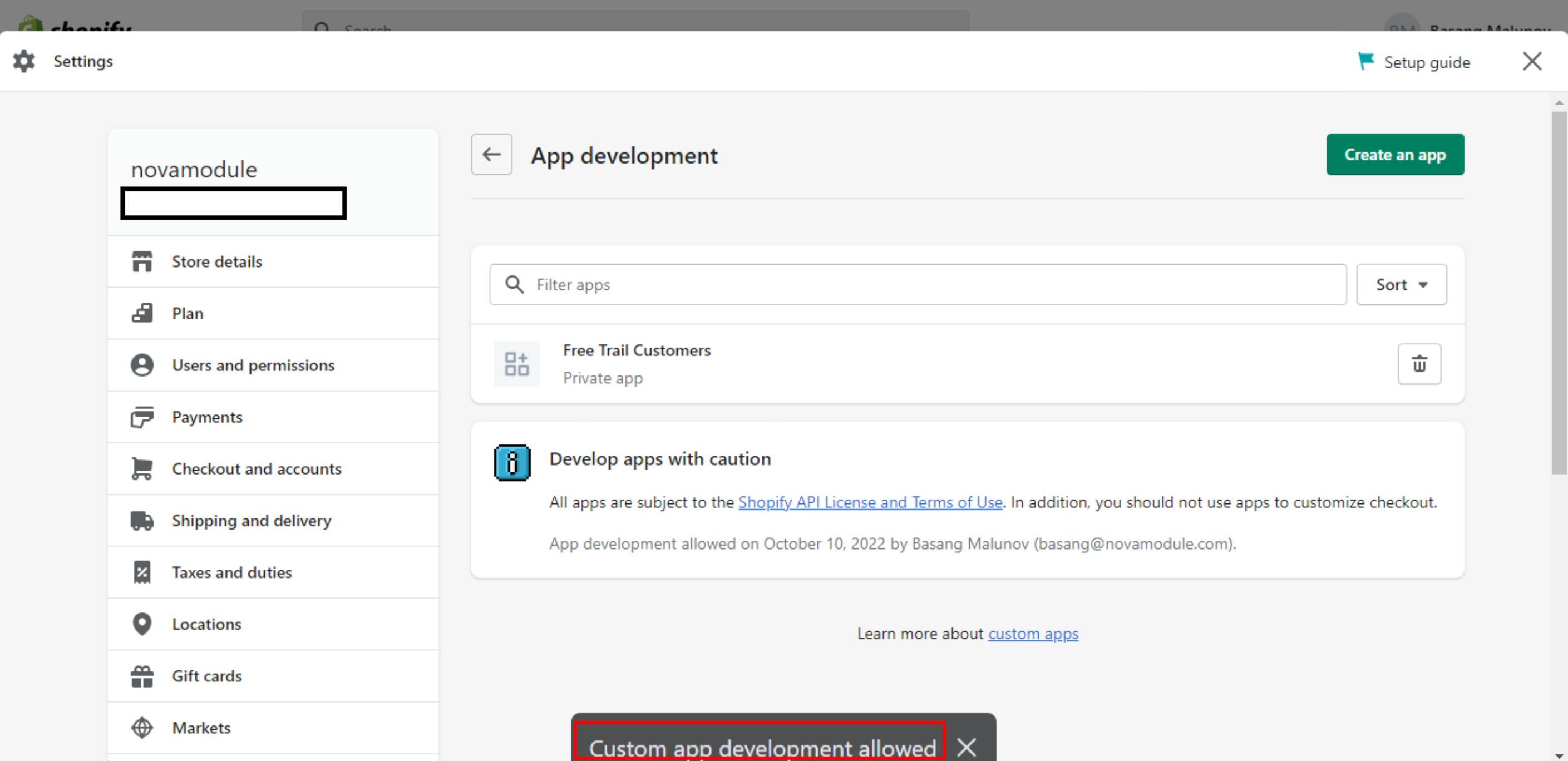Open Taxes and duties

pos(273,572)
